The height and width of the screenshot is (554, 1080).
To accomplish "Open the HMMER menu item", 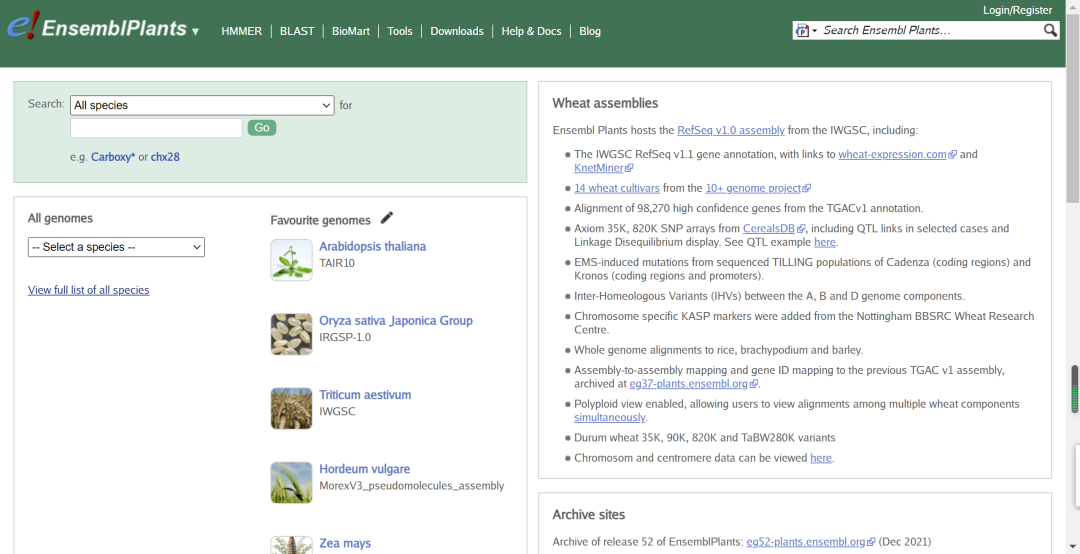I will tap(242, 31).
